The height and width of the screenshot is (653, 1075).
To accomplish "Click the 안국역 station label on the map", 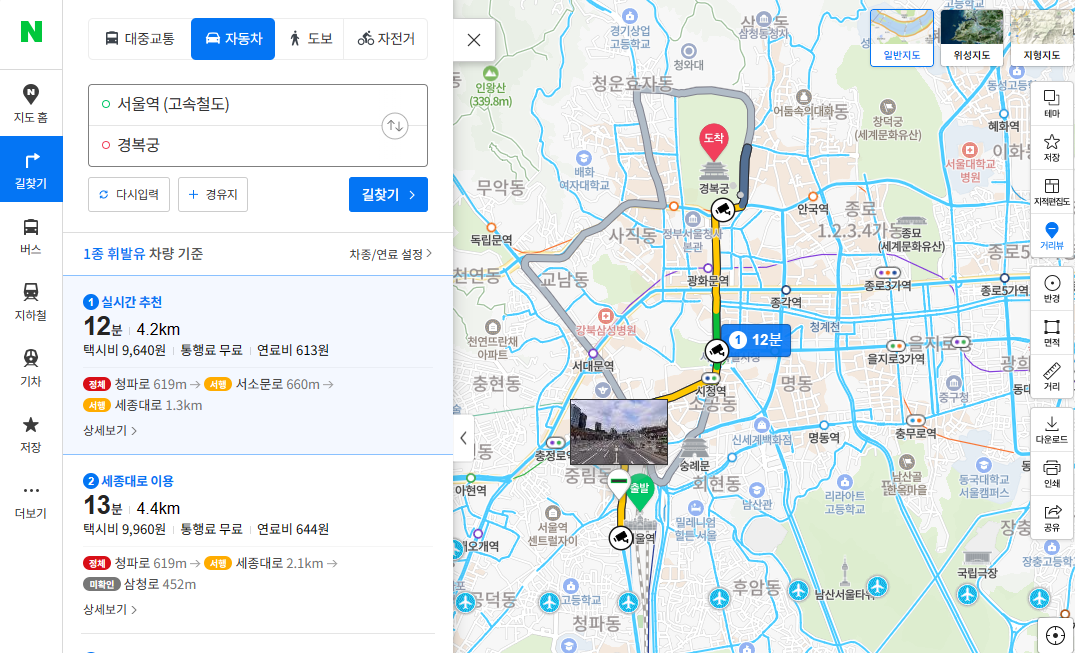I will (x=814, y=209).
